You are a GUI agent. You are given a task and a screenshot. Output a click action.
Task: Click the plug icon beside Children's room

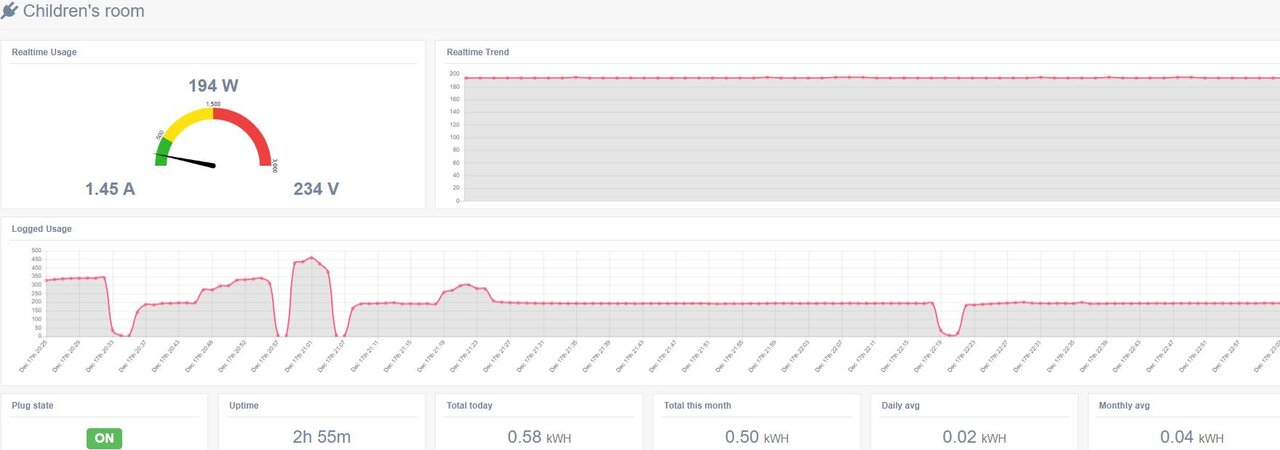pyautogui.click(x=9, y=11)
